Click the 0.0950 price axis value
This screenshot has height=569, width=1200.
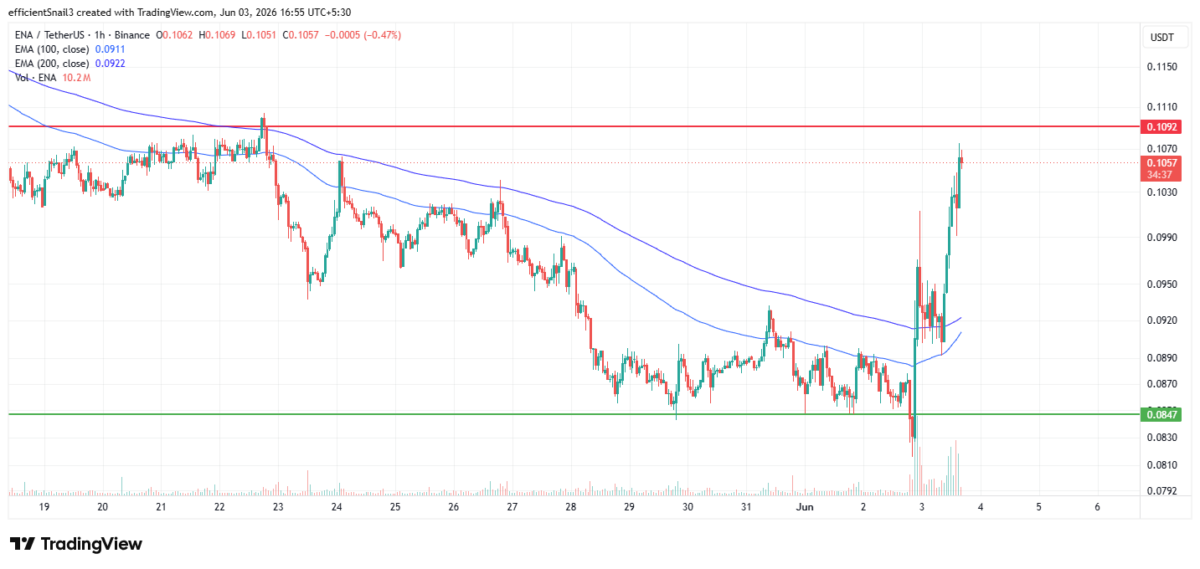click(x=1162, y=284)
